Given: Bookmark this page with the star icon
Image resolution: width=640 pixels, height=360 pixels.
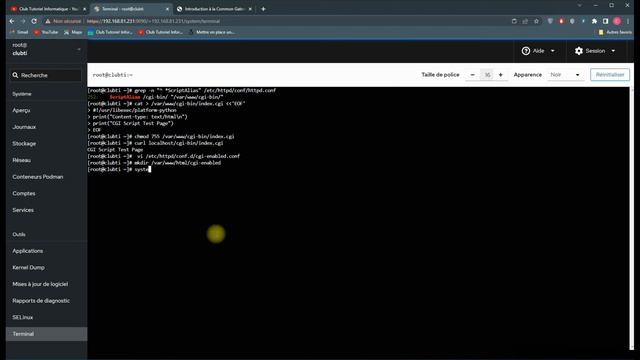Looking at the screenshot, I should 536,21.
